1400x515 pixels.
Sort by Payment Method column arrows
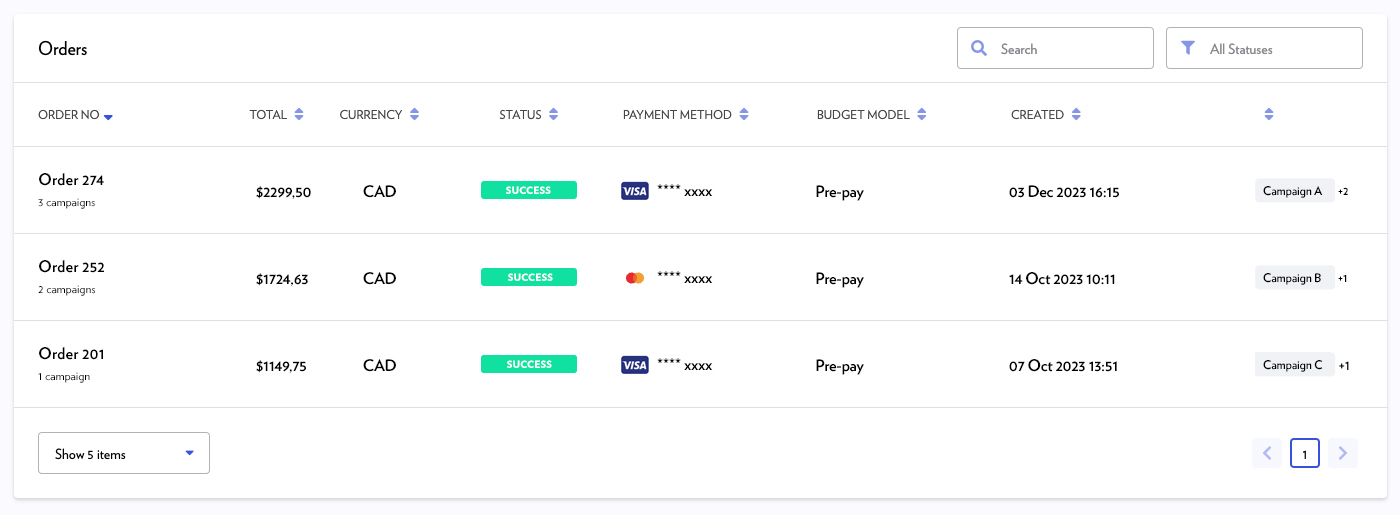point(744,115)
